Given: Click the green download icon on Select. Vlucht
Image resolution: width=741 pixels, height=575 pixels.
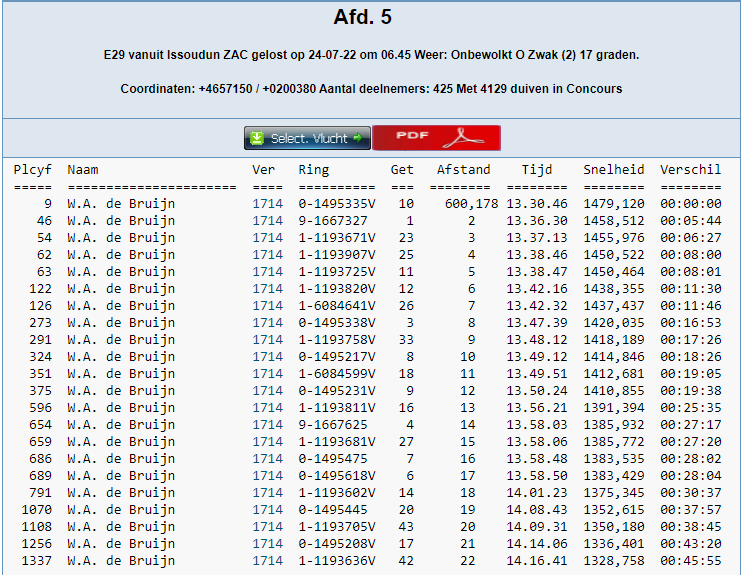Looking at the screenshot, I should 257,138.
